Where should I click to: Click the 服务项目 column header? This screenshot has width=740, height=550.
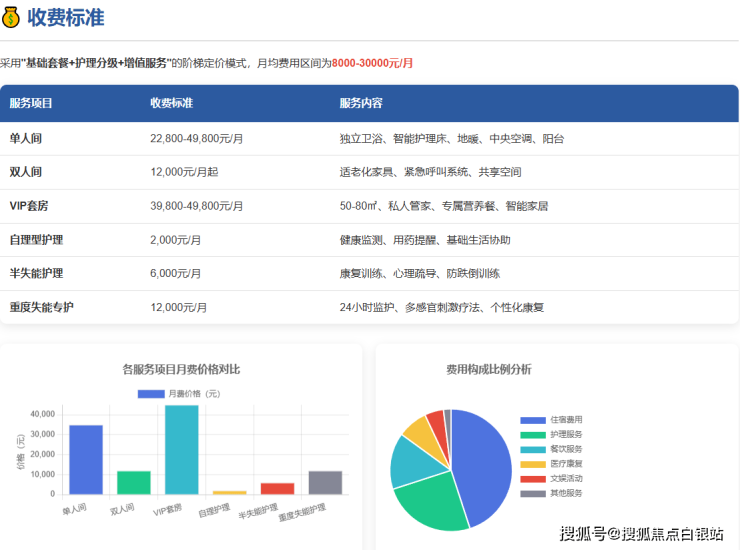tap(31, 103)
